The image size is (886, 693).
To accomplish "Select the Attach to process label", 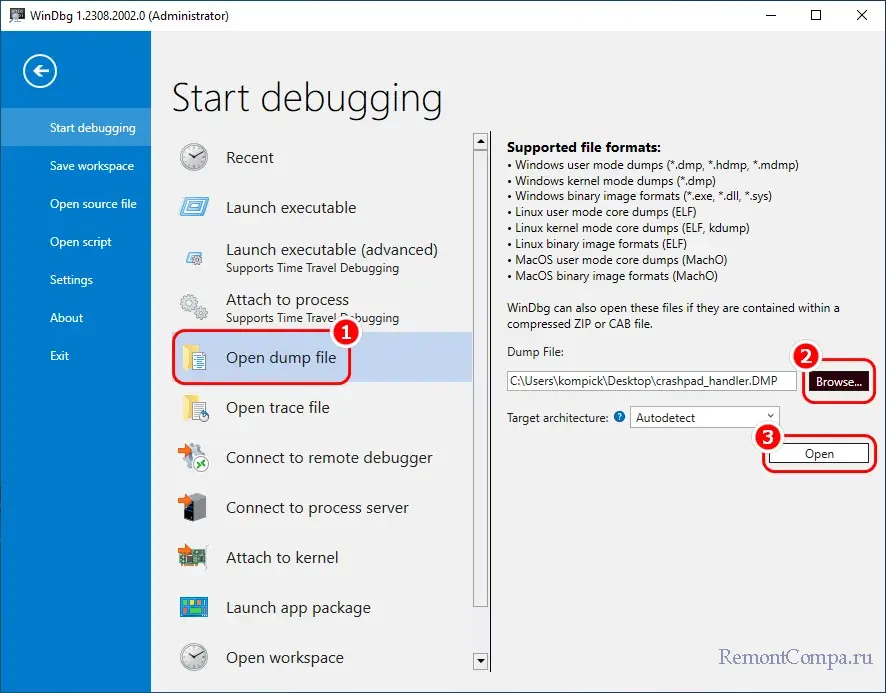I will (287, 300).
